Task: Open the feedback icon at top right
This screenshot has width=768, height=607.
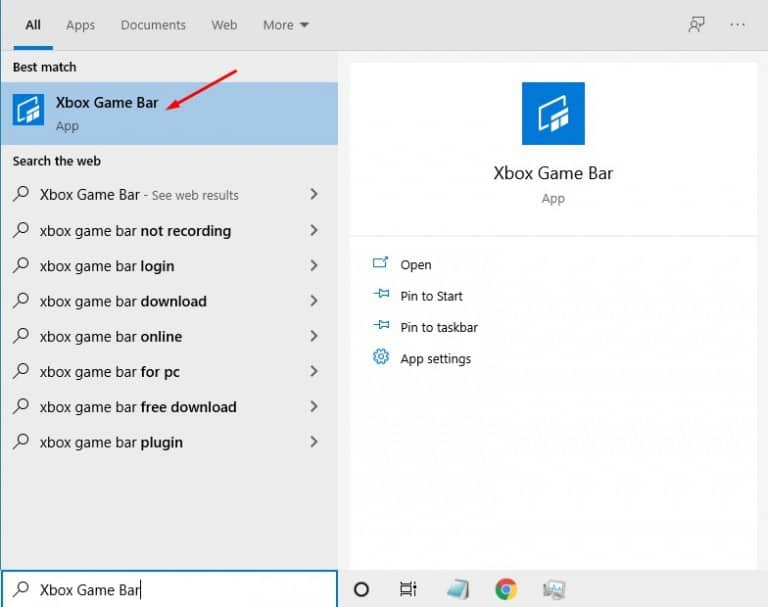Action: coord(696,24)
